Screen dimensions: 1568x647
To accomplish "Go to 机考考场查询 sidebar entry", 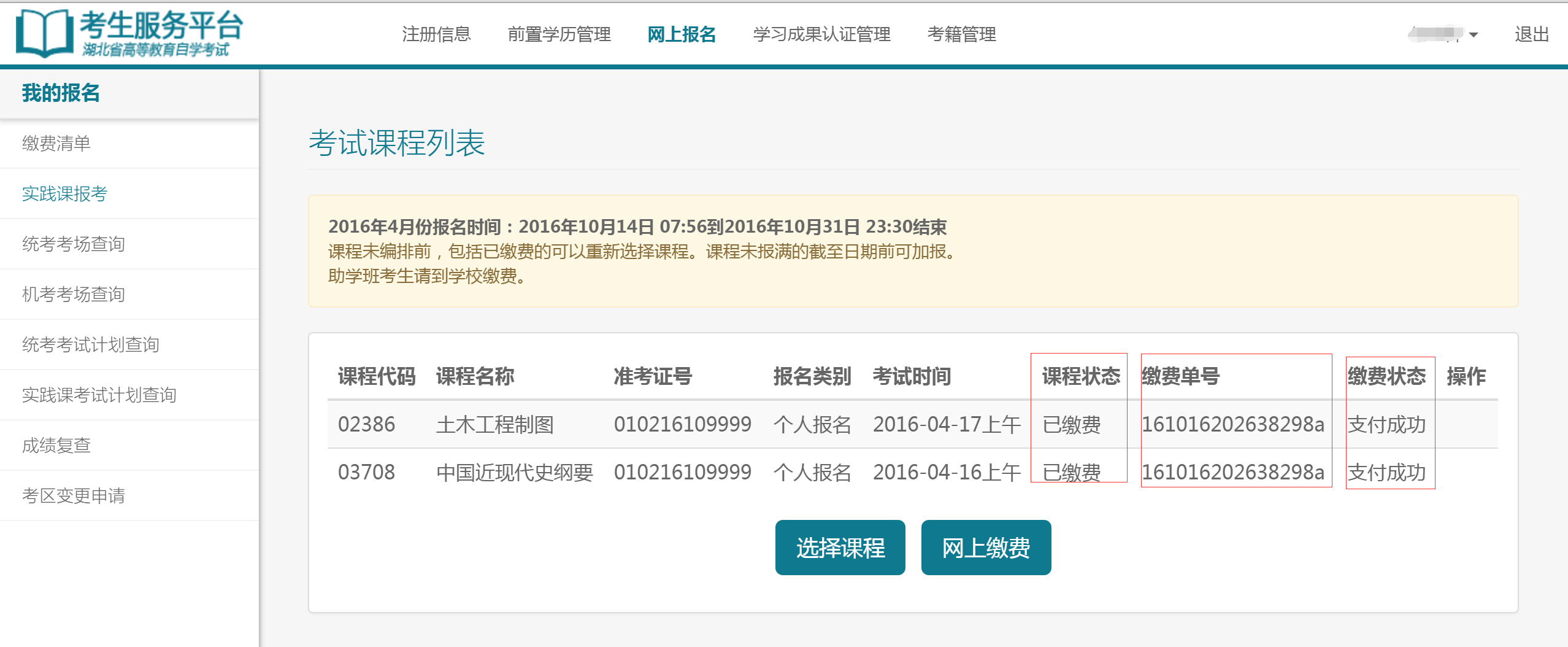I will (74, 295).
